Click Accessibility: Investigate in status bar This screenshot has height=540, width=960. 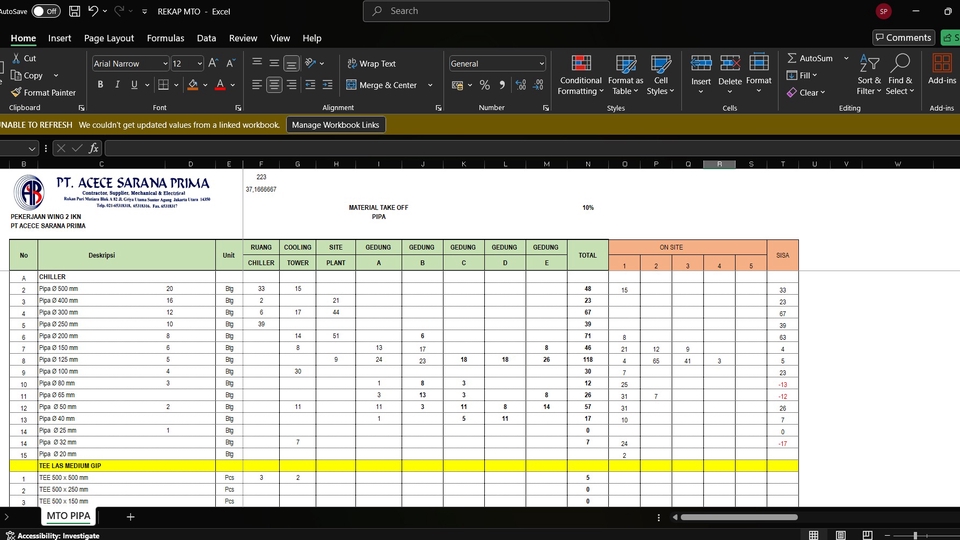pos(53,535)
